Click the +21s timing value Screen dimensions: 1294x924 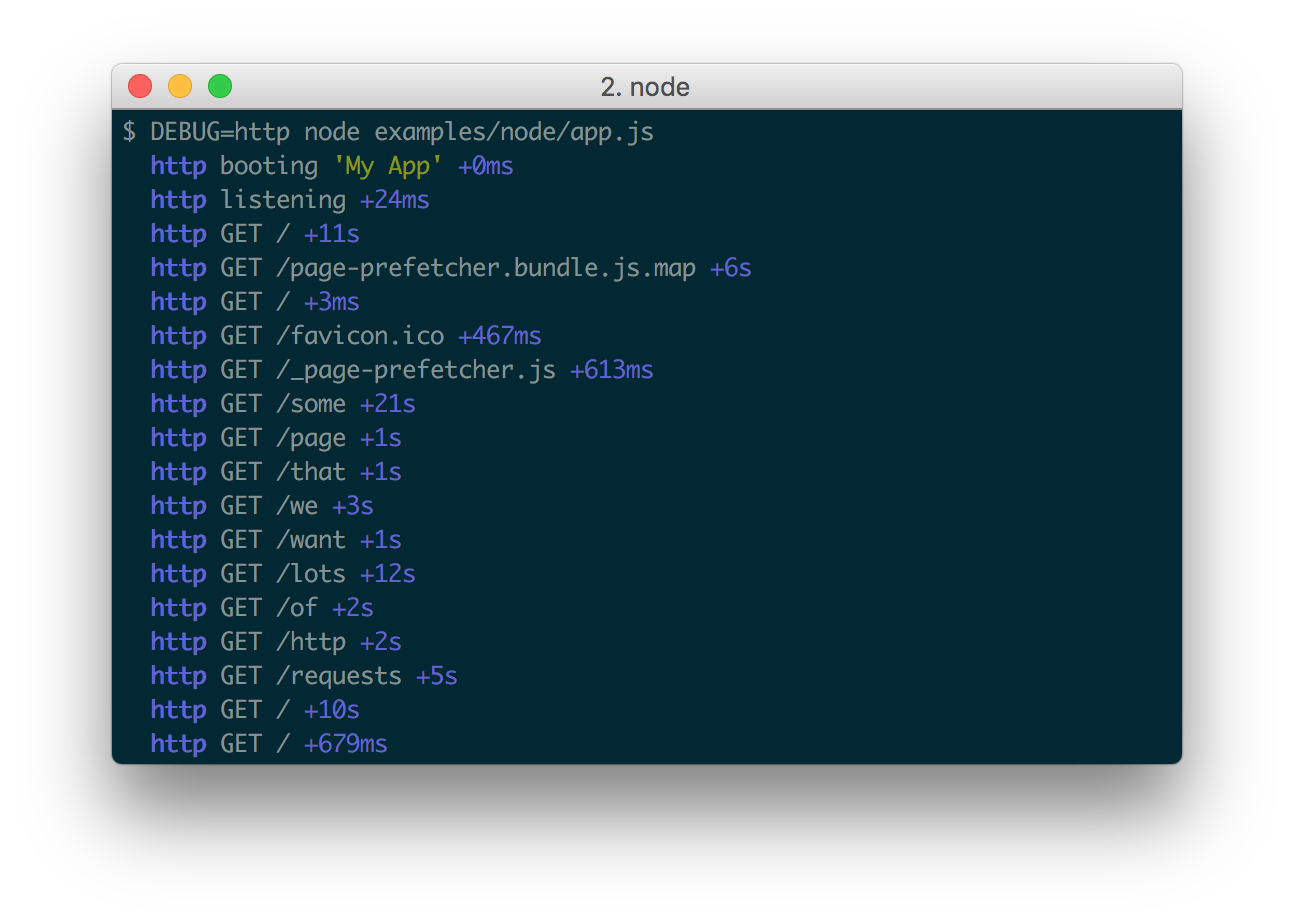(x=387, y=404)
